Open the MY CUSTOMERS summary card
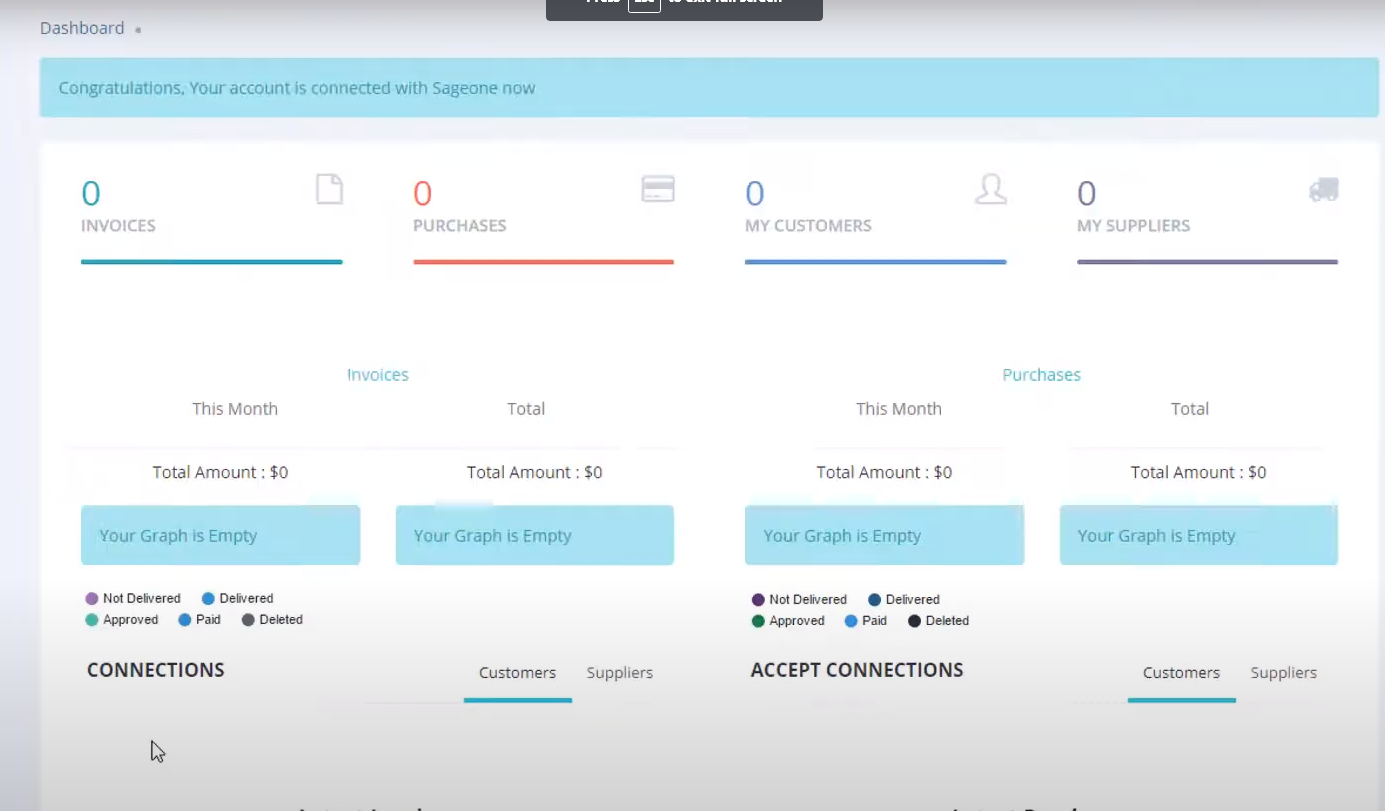The height and width of the screenshot is (811, 1385). (x=876, y=217)
